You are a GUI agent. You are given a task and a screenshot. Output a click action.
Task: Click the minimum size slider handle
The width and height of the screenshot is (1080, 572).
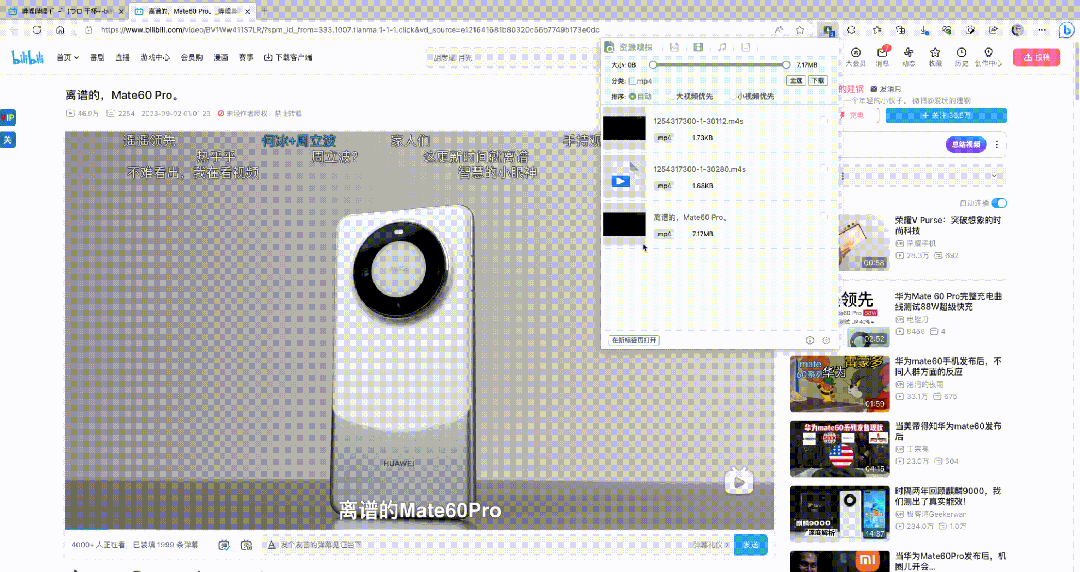tap(653, 65)
